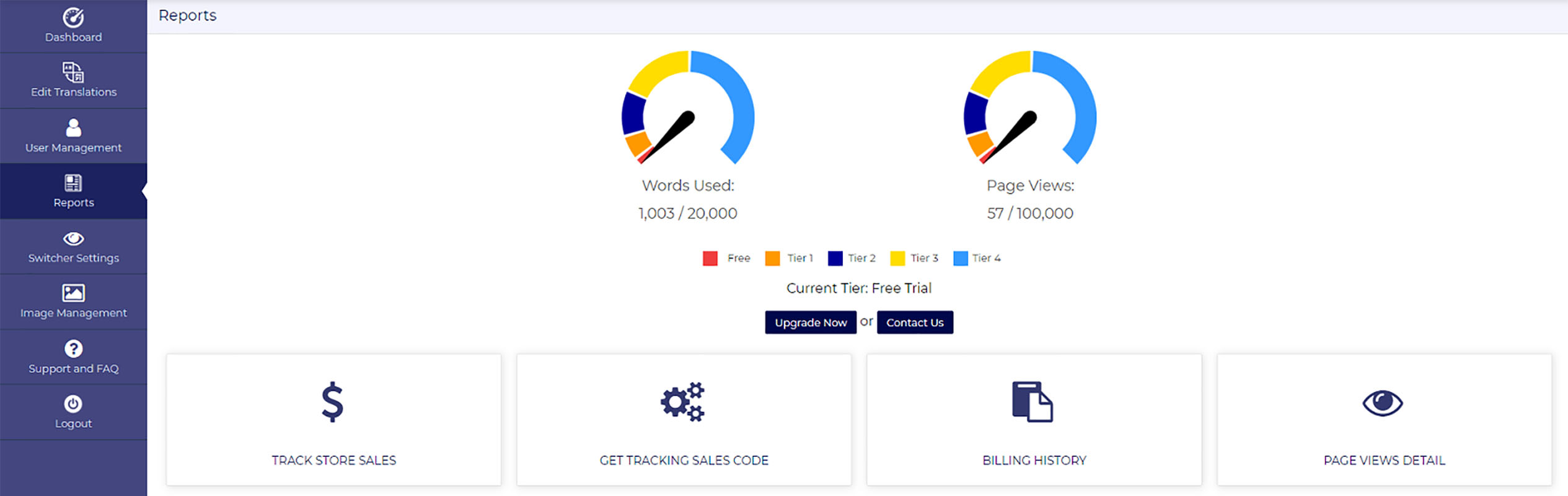
Task: Click the Page Views gauge chart
Action: pos(1030,108)
